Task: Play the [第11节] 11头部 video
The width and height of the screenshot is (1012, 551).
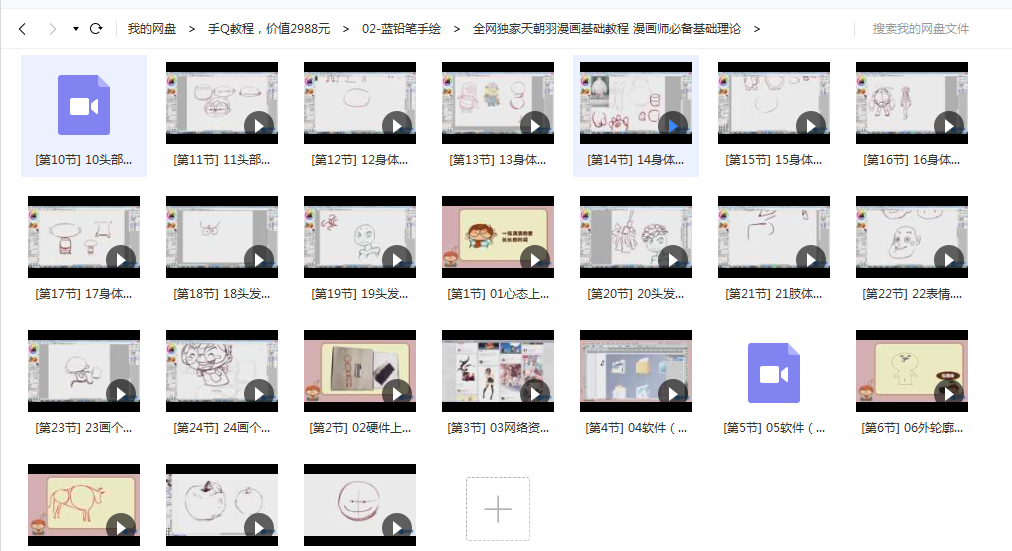Action: point(259,126)
